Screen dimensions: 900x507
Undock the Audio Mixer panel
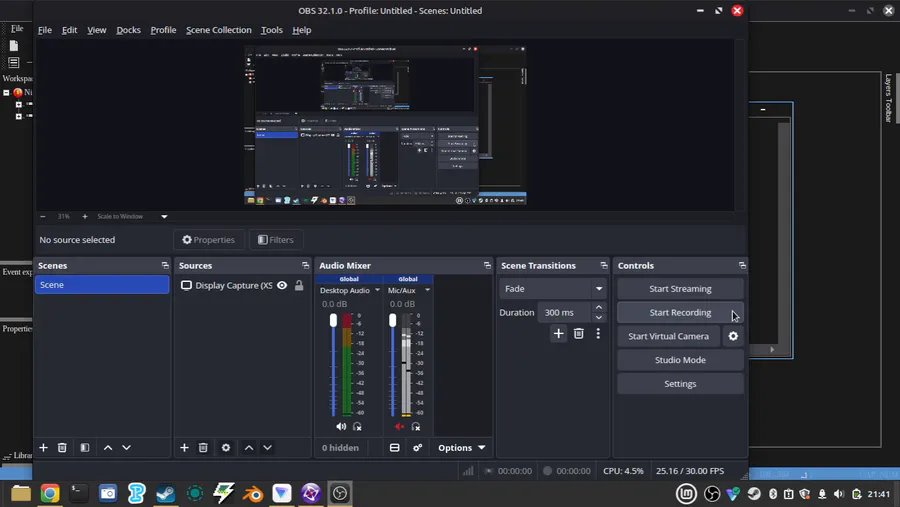[x=487, y=265]
